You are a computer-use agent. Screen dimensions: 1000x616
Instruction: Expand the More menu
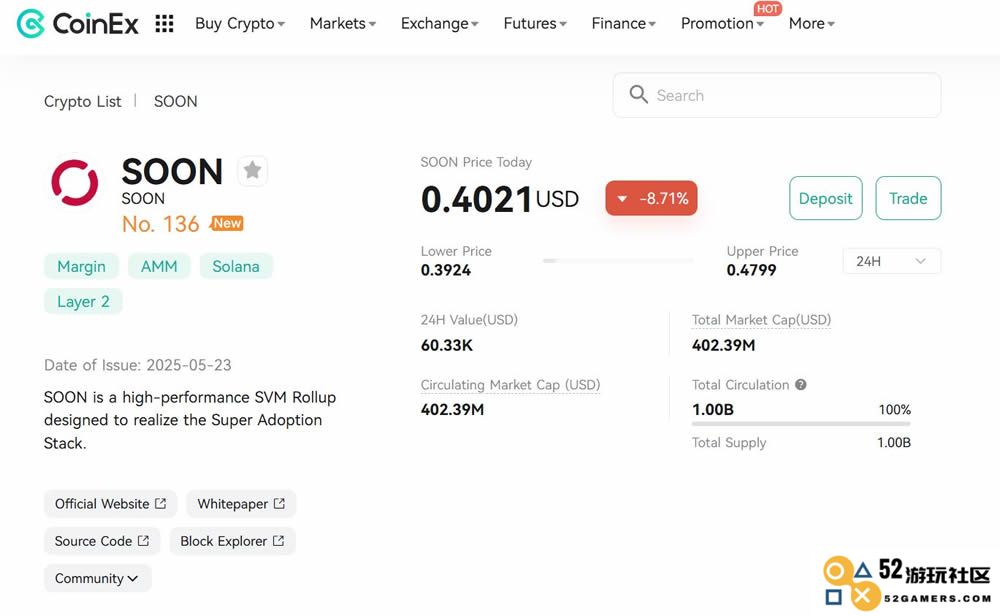pyautogui.click(x=811, y=24)
